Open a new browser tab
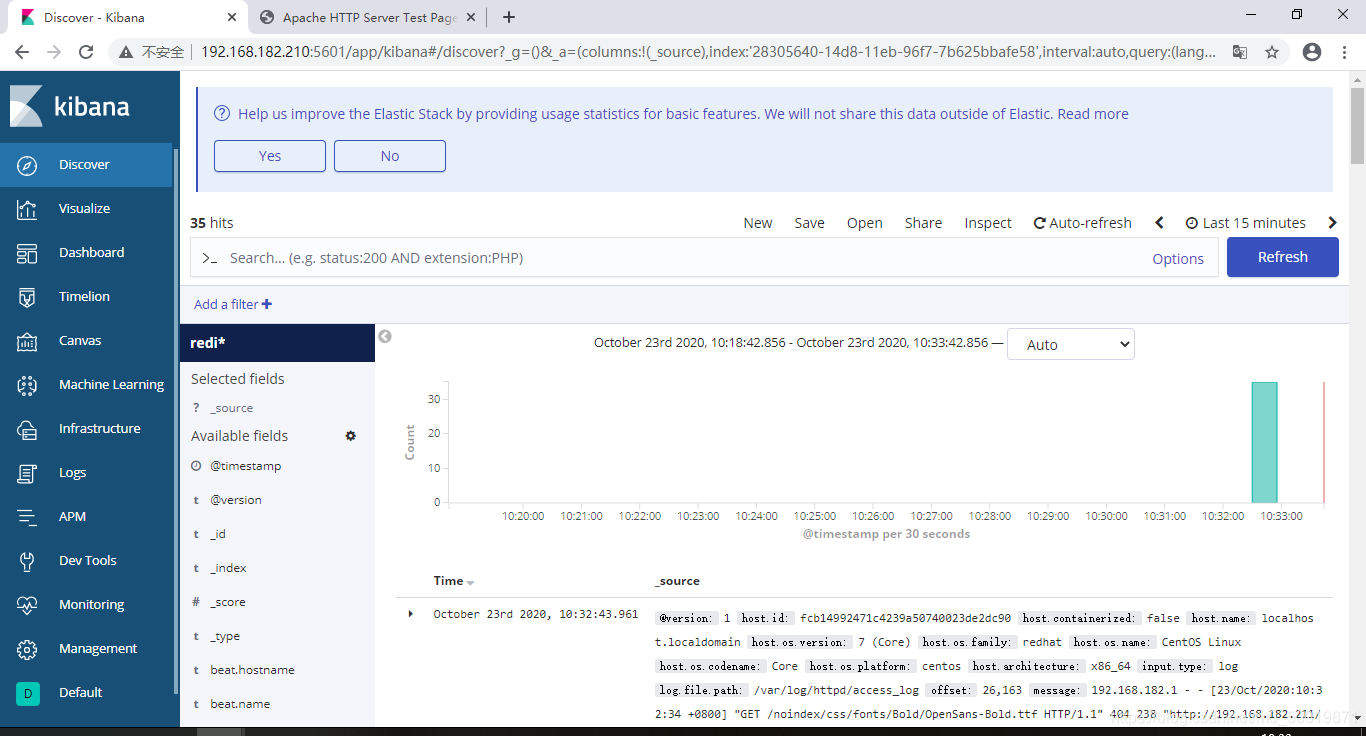The image size is (1366, 736). 509,17
